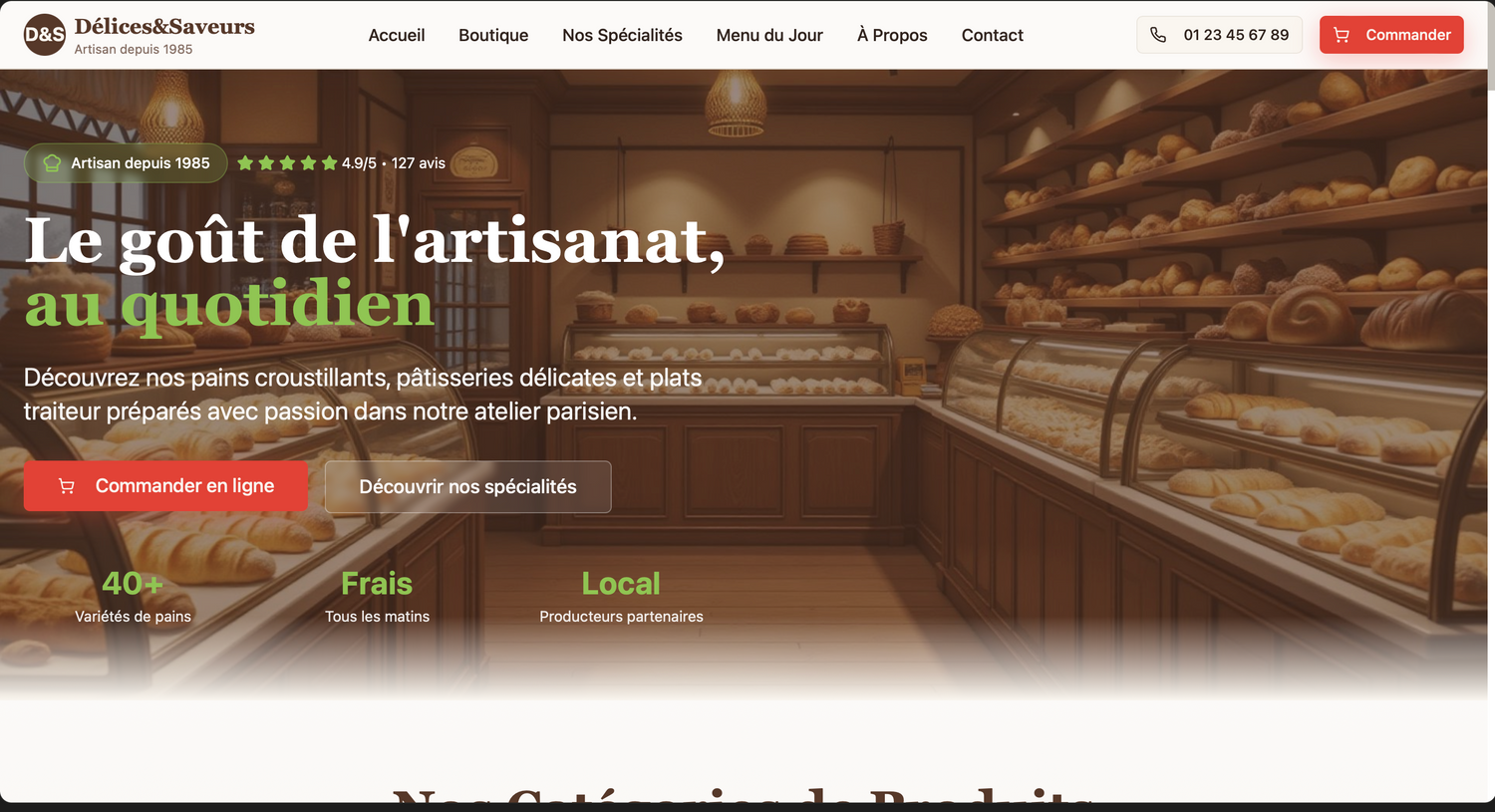1495x812 pixels.
Task: Call number 01 23 45 67 89
Action: (1235, 35)
